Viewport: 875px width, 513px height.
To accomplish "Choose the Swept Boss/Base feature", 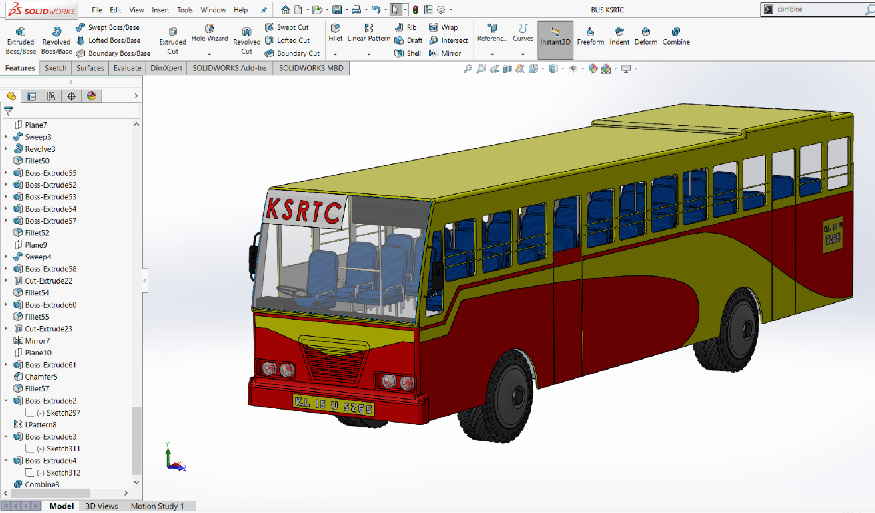I will [x=107, y=27].
